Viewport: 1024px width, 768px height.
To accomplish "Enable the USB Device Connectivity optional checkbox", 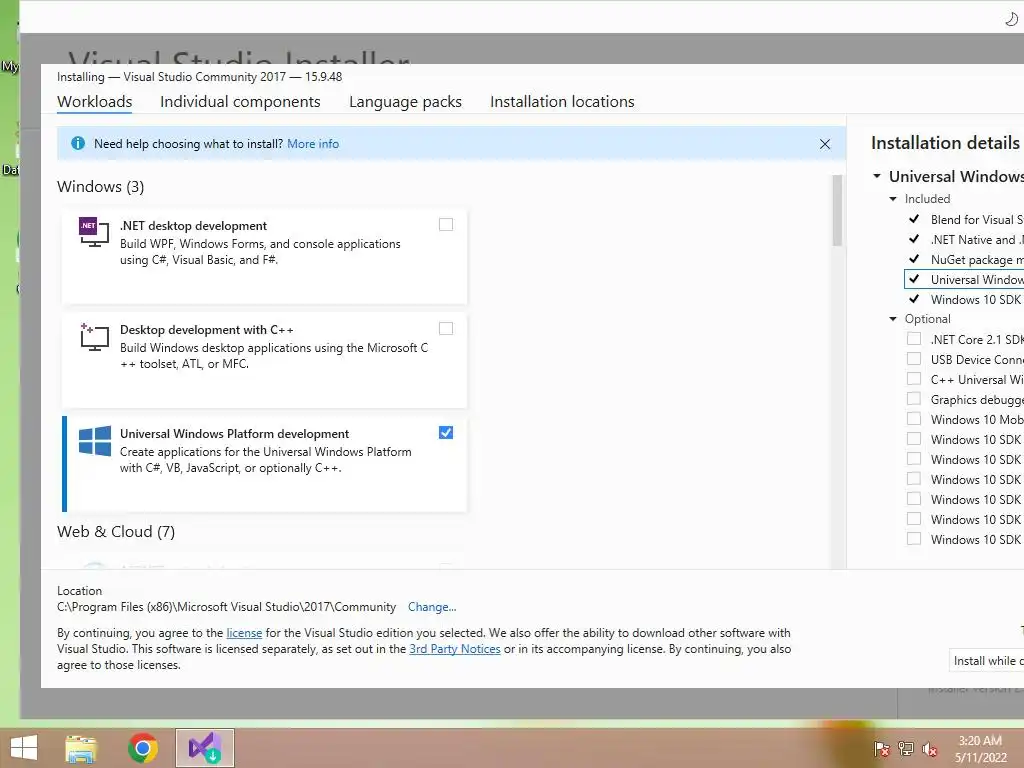I will [x=914, y=359].
